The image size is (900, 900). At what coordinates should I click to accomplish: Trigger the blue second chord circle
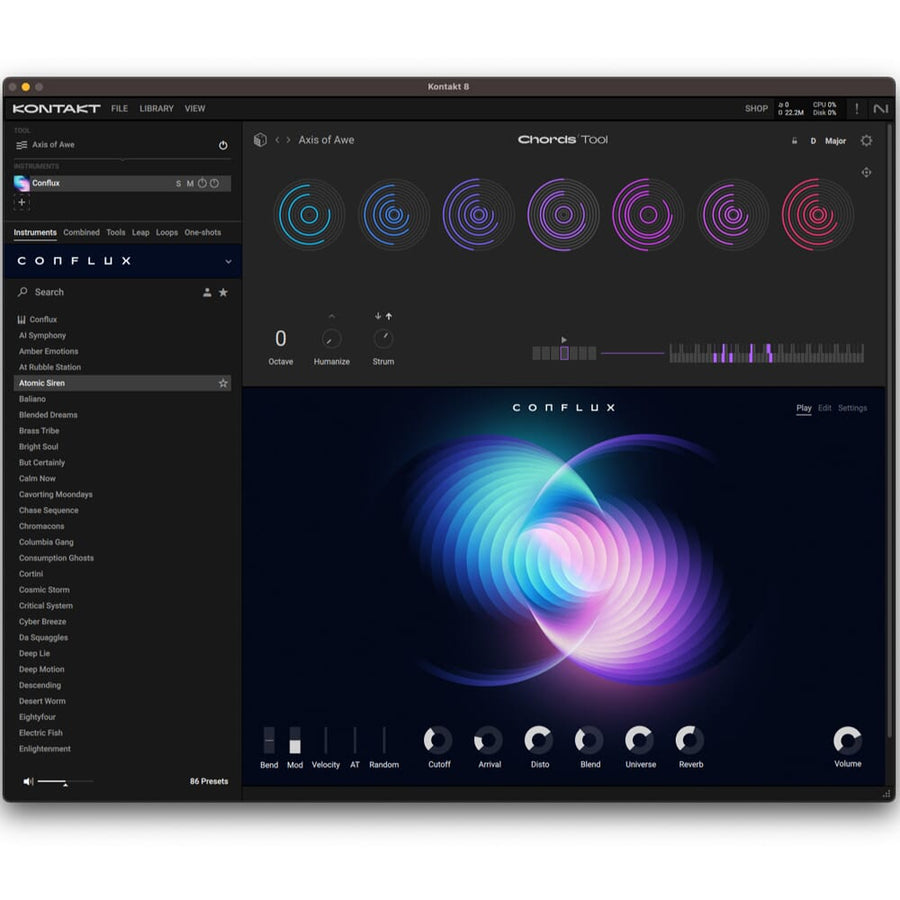click(394, 215)
